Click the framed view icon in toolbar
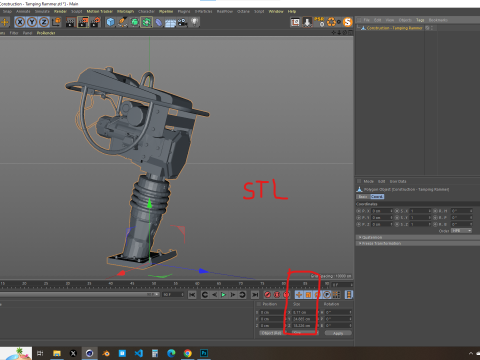 point(295,22)
